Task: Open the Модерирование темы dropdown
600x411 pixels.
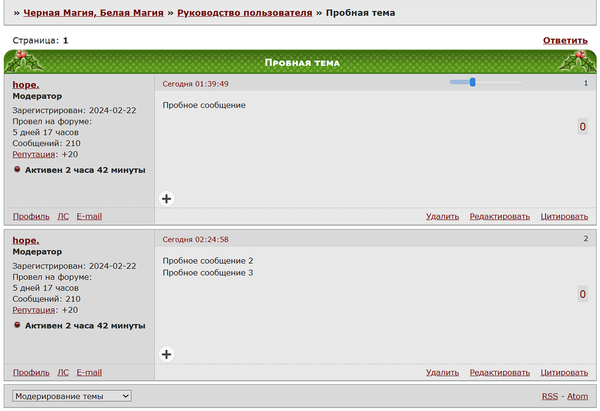Action: click(x=69, y=396)
